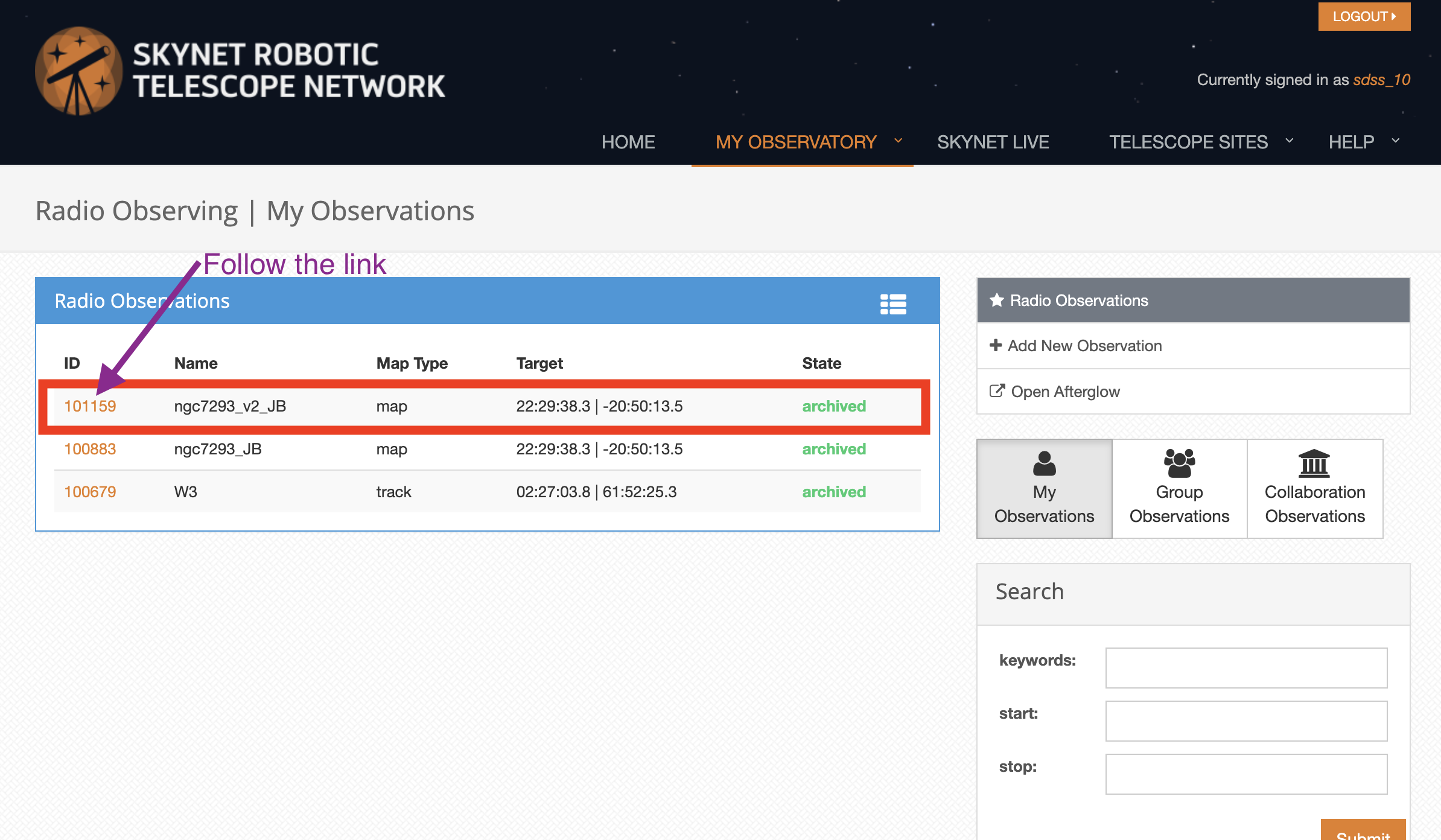Select the My Observations person icon
The image size is (1441, 840).
tap(1045, 463)
